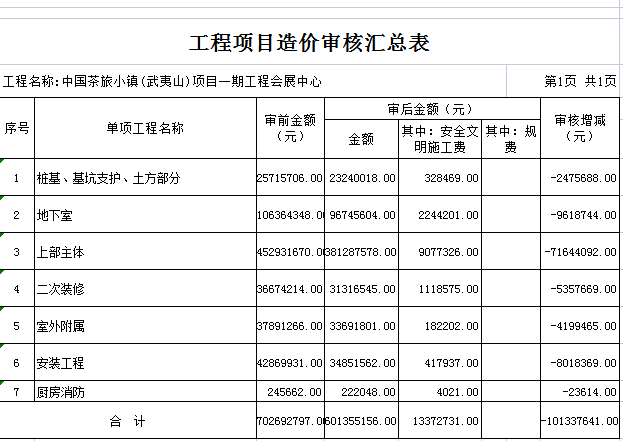Select cell value -23614.00
This screenshot has width=623, height=441.
580,392
